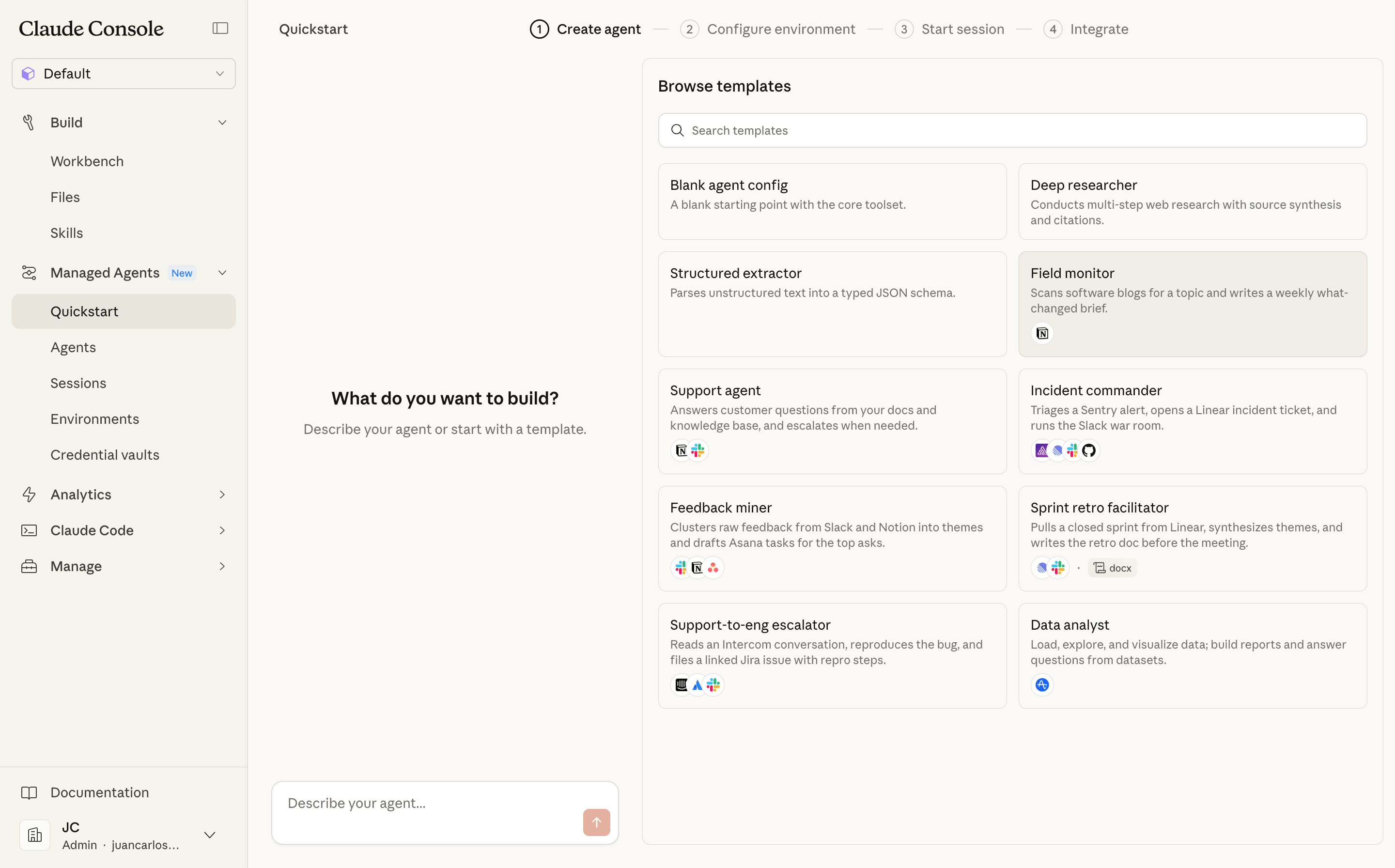Click the Jira icon on Support-to-eng escalator card
Viewport: 1395px width, 868px height.
tap(697, 684)
